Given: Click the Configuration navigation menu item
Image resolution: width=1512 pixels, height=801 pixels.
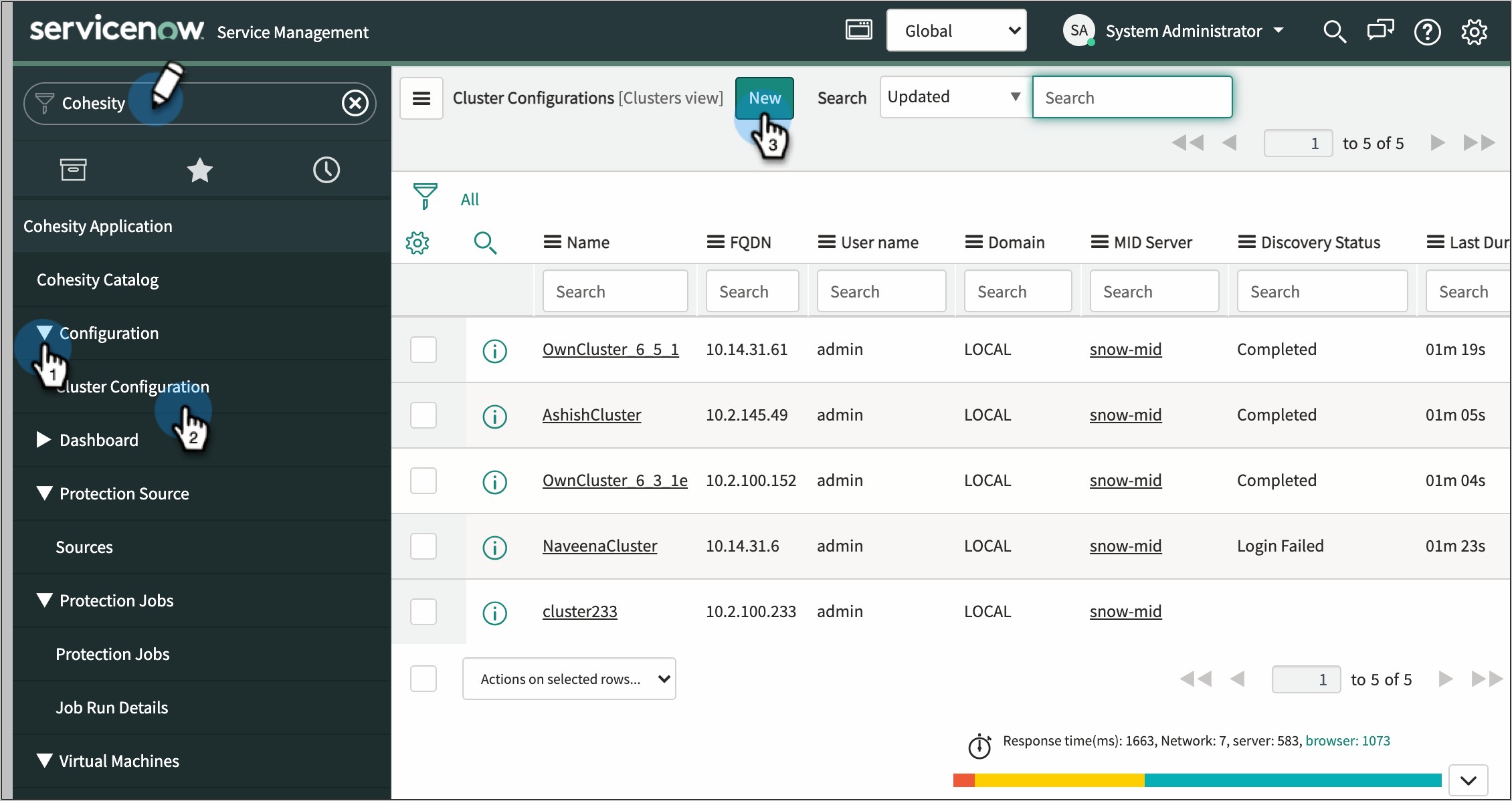Looking at the screenshot, I should point(109,333).
